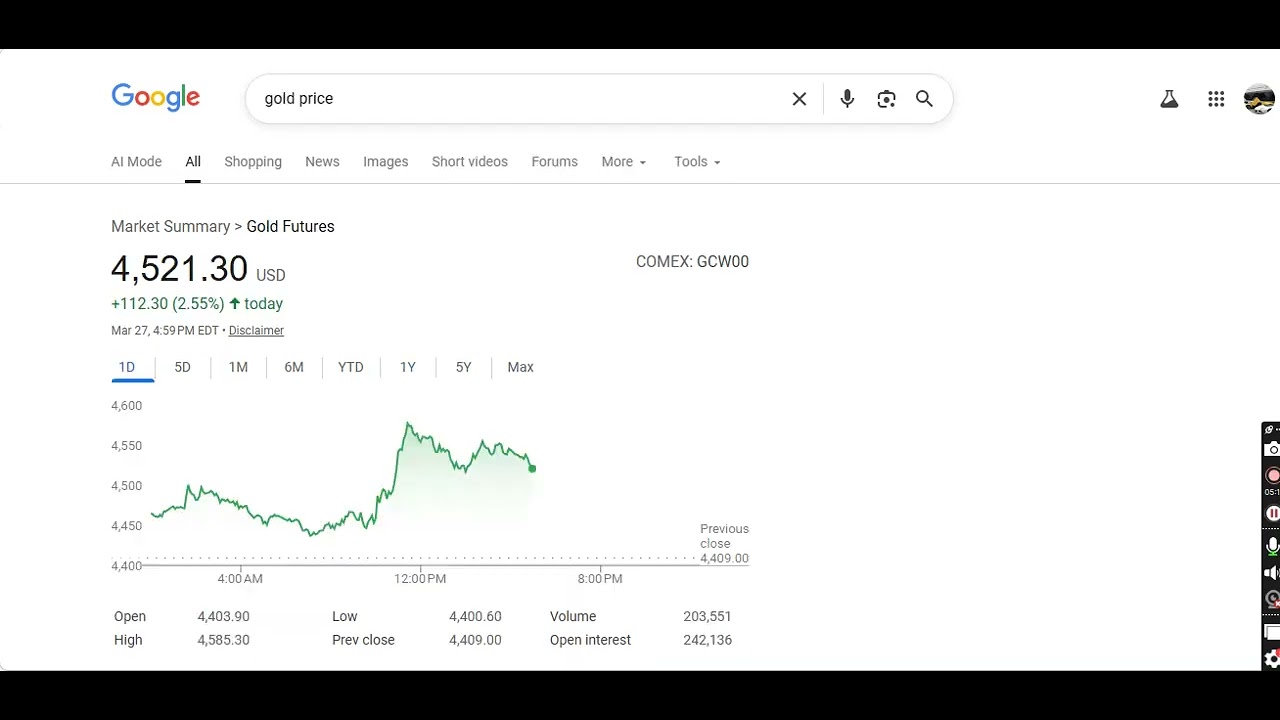Click into the gold price search field
Viewport: 1280px width, 720px height.
coord(515,99)
